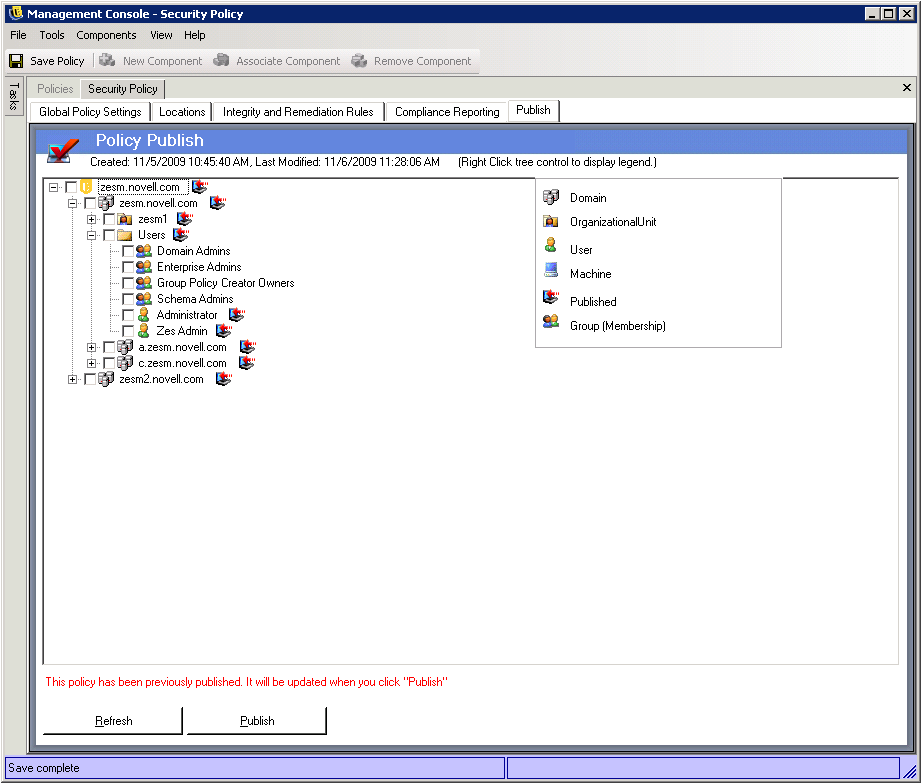Click the published icon next to zesm2.novell.com
Screen dimensions: 922x784
pyautogui.click(x=224, y=379)
